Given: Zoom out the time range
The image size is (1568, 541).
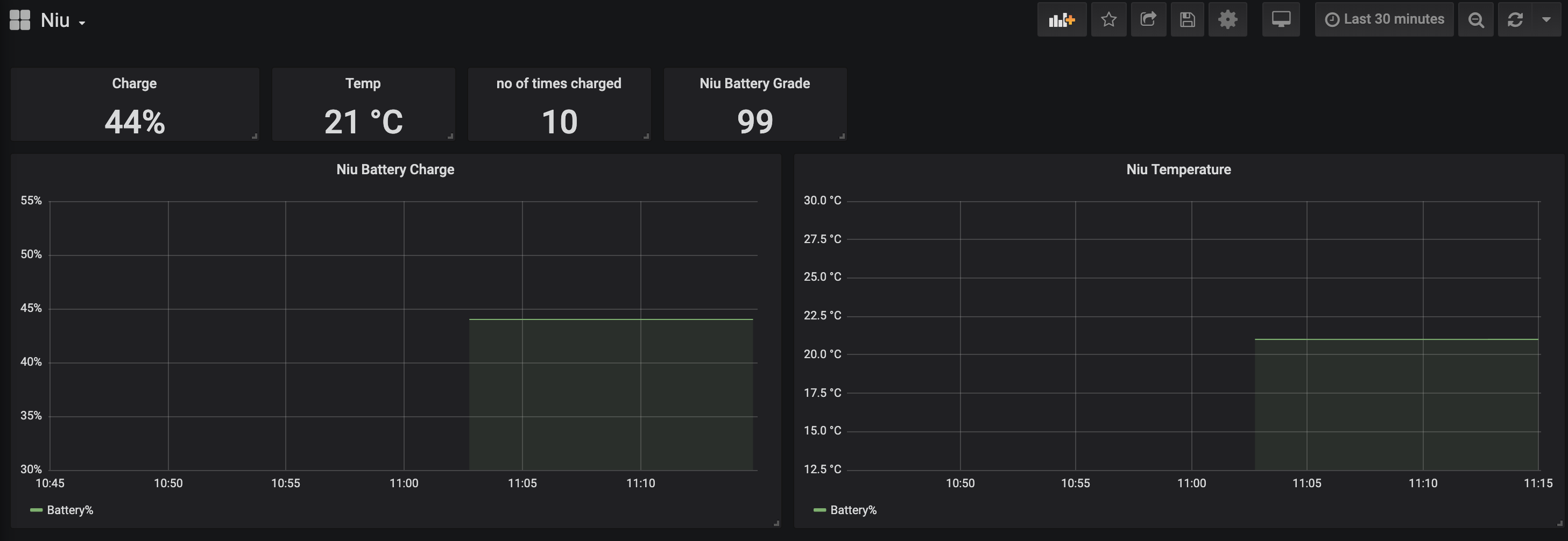Looking at the screenshot, I should 1475,20.
